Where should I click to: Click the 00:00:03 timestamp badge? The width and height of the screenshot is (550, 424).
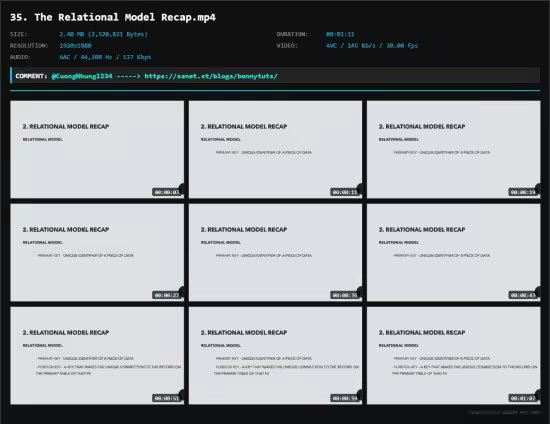[x=167, y=192]
